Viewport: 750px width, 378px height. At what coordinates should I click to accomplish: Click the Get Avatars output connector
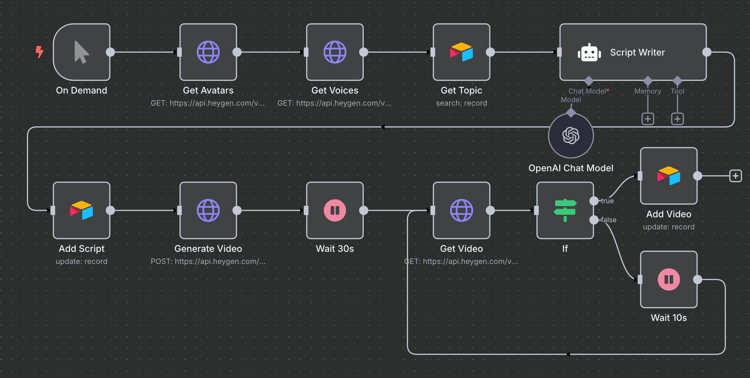tap(237, 52)
